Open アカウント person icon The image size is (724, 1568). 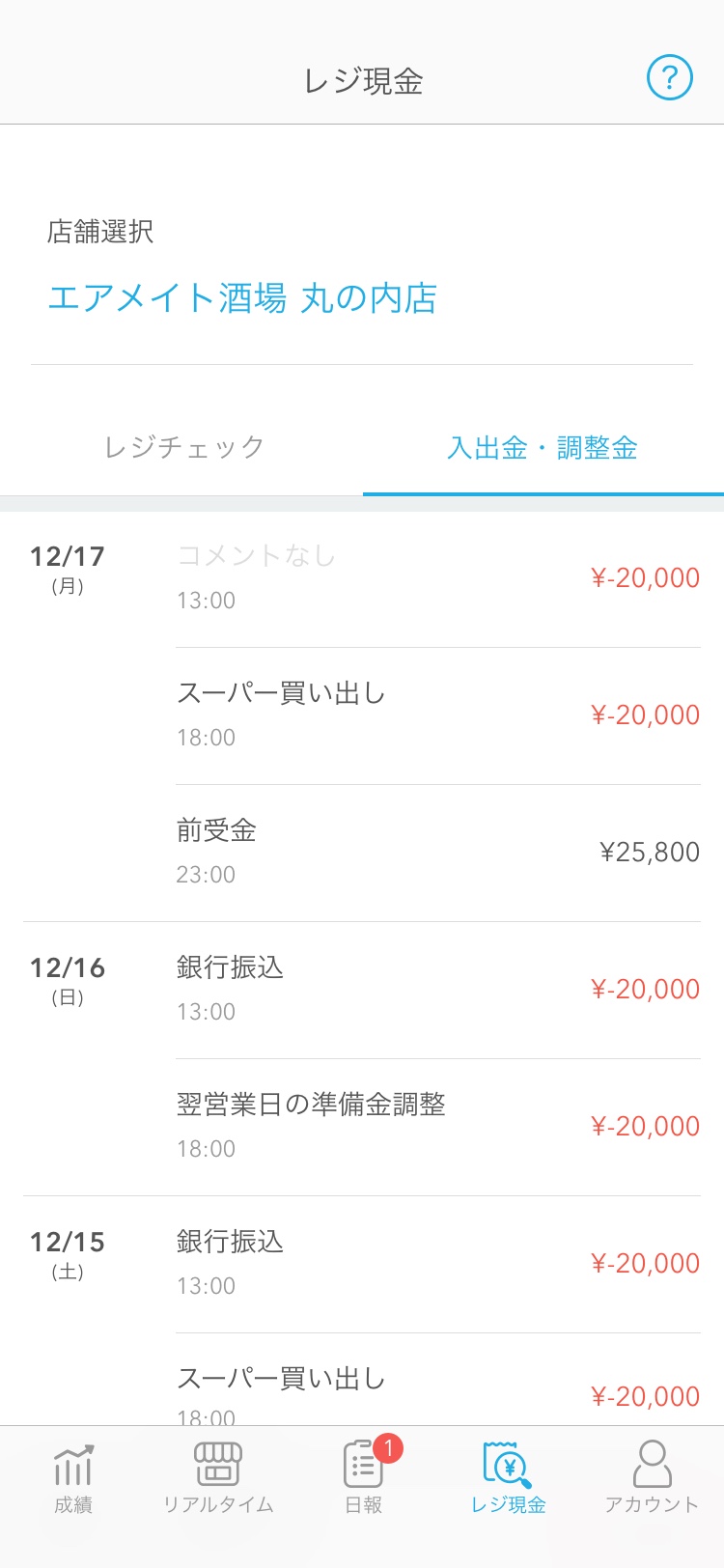click(x=653, y=1464)
